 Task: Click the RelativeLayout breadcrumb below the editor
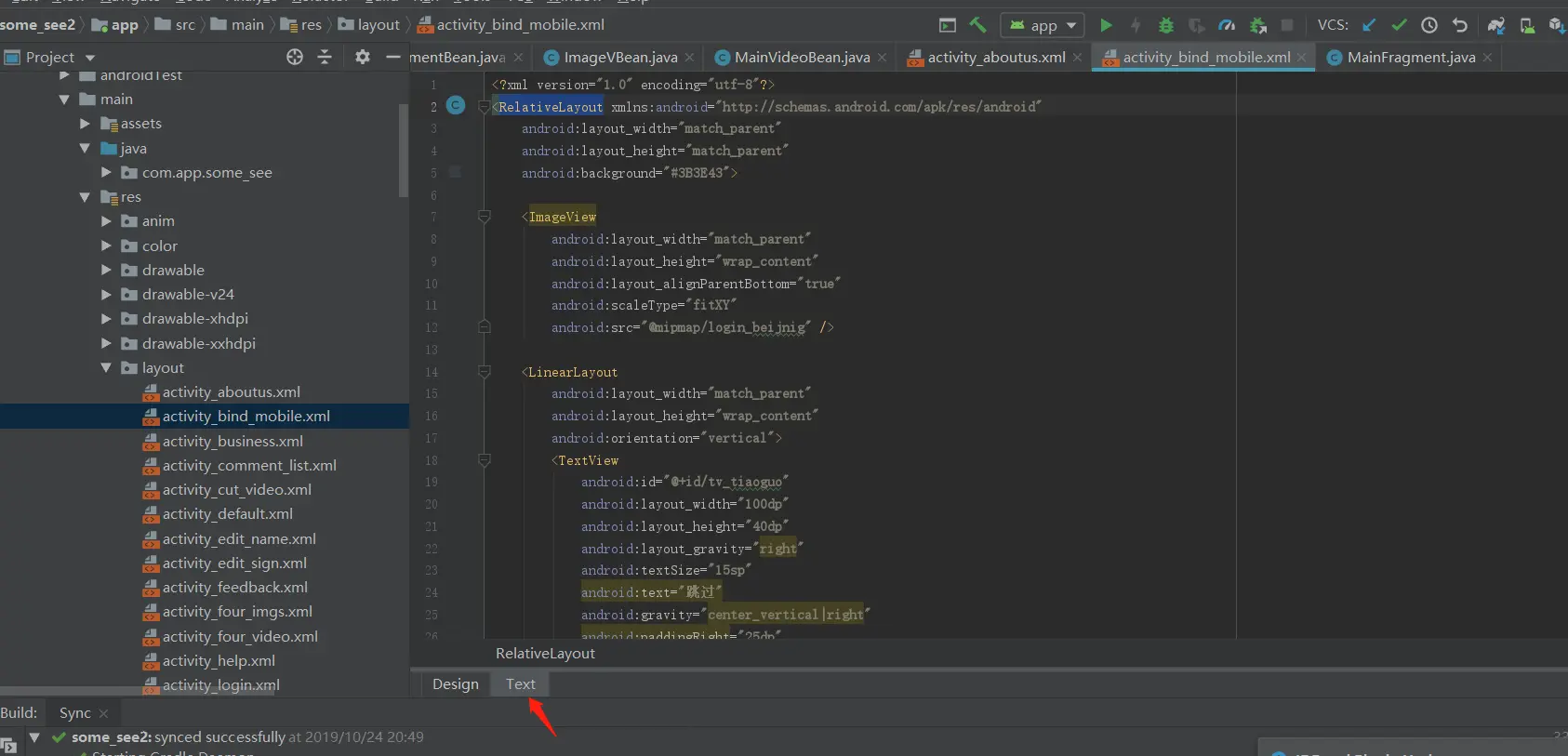545,654
